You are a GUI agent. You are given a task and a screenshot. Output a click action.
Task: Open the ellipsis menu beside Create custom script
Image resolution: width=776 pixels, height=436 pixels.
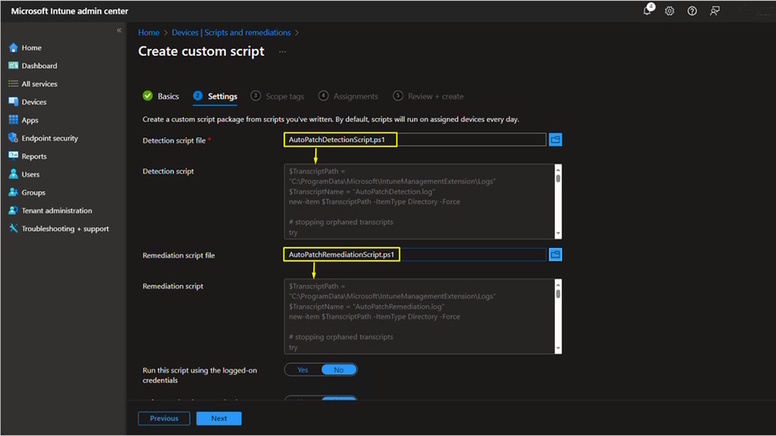pos(282,51)
